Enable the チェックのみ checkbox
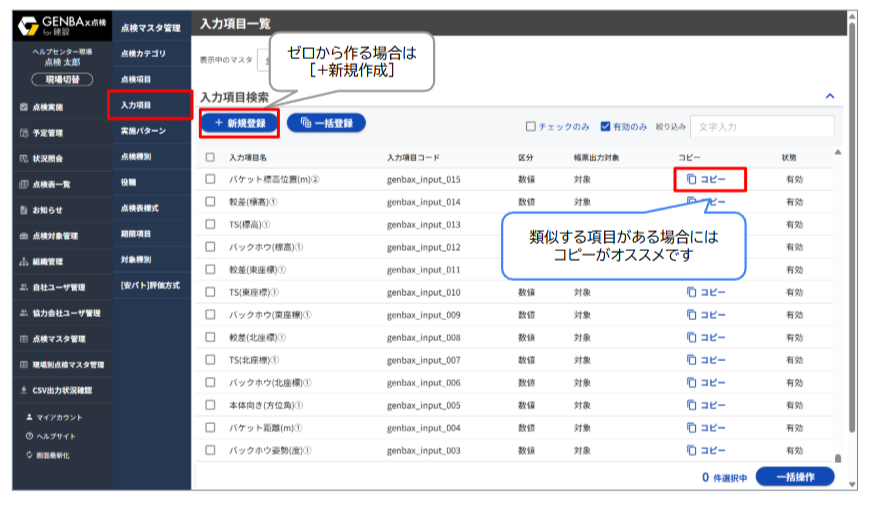 click(x=532, y=127)
